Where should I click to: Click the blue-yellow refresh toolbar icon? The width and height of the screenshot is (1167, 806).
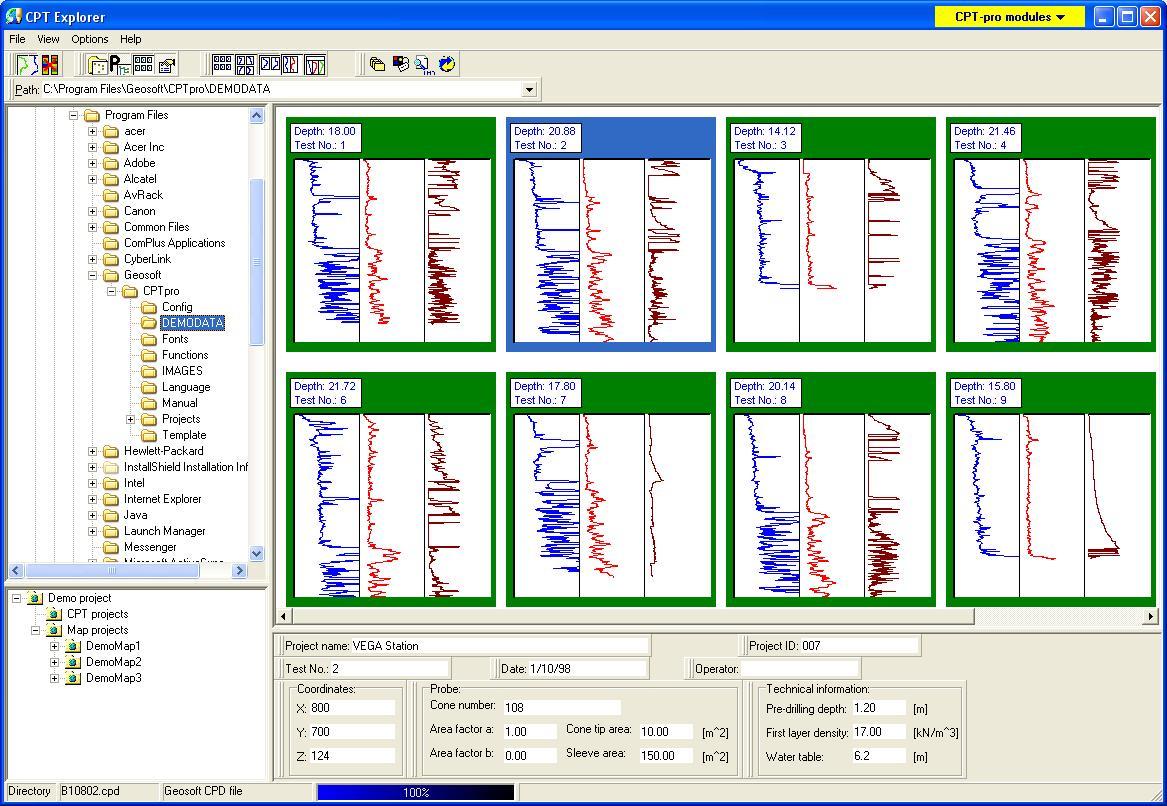(x=447, y=65)
